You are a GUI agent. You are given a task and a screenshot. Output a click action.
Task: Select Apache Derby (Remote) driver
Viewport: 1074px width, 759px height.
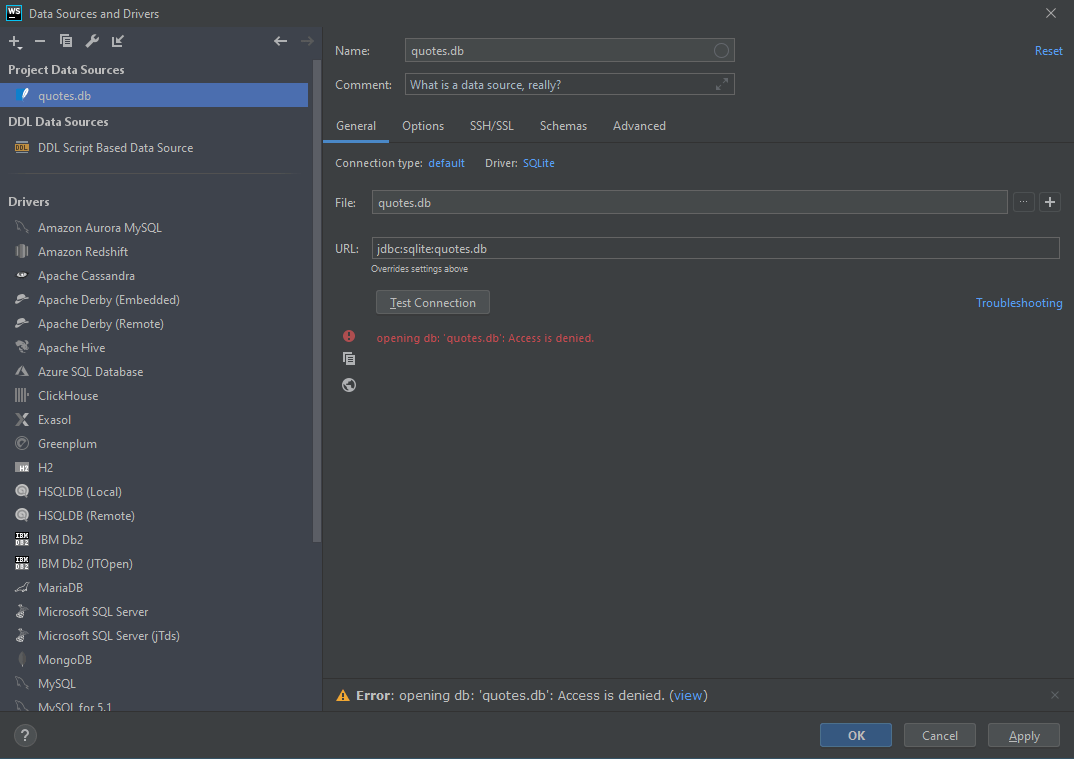[x=154, y=323]
